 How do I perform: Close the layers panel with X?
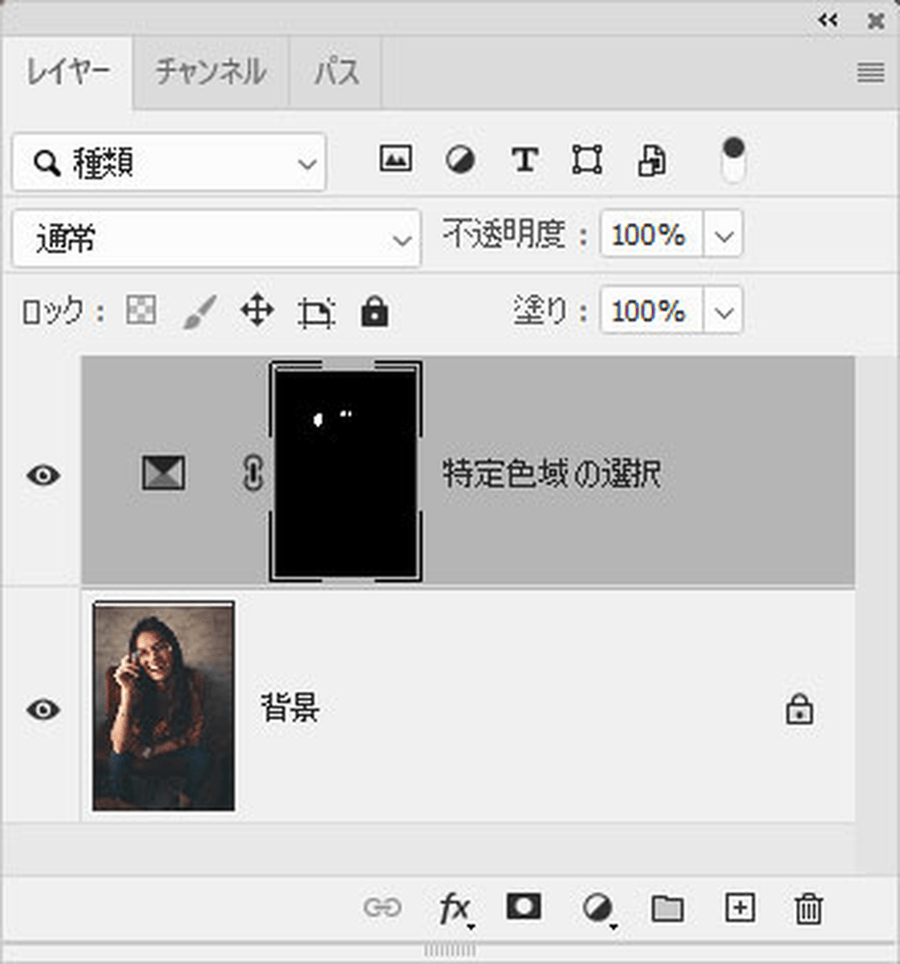coord(876,21)
